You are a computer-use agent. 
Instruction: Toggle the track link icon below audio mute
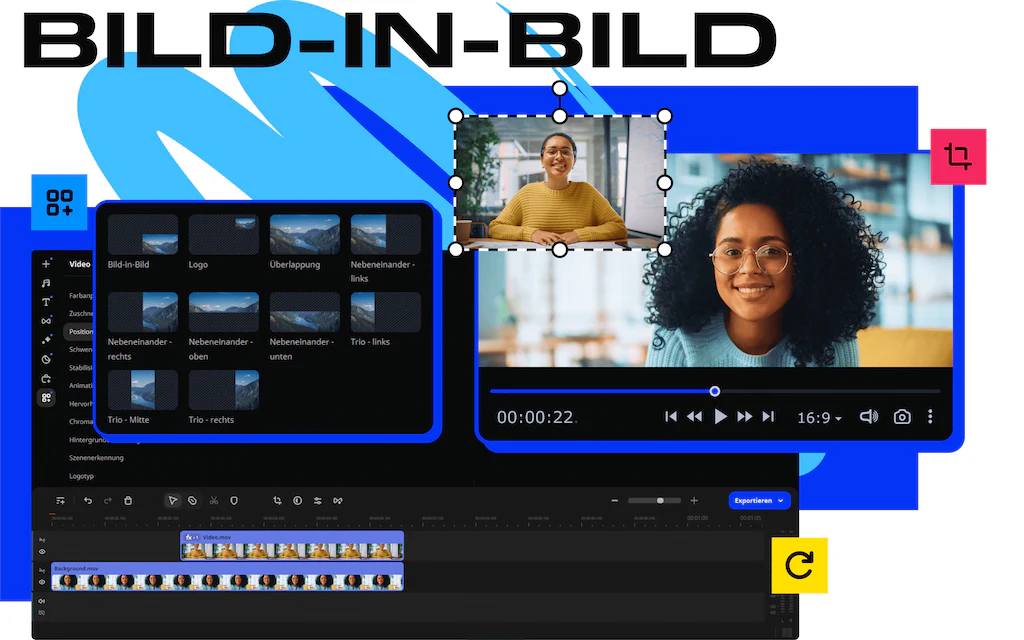pyautogui.click(x=42, y=613)
